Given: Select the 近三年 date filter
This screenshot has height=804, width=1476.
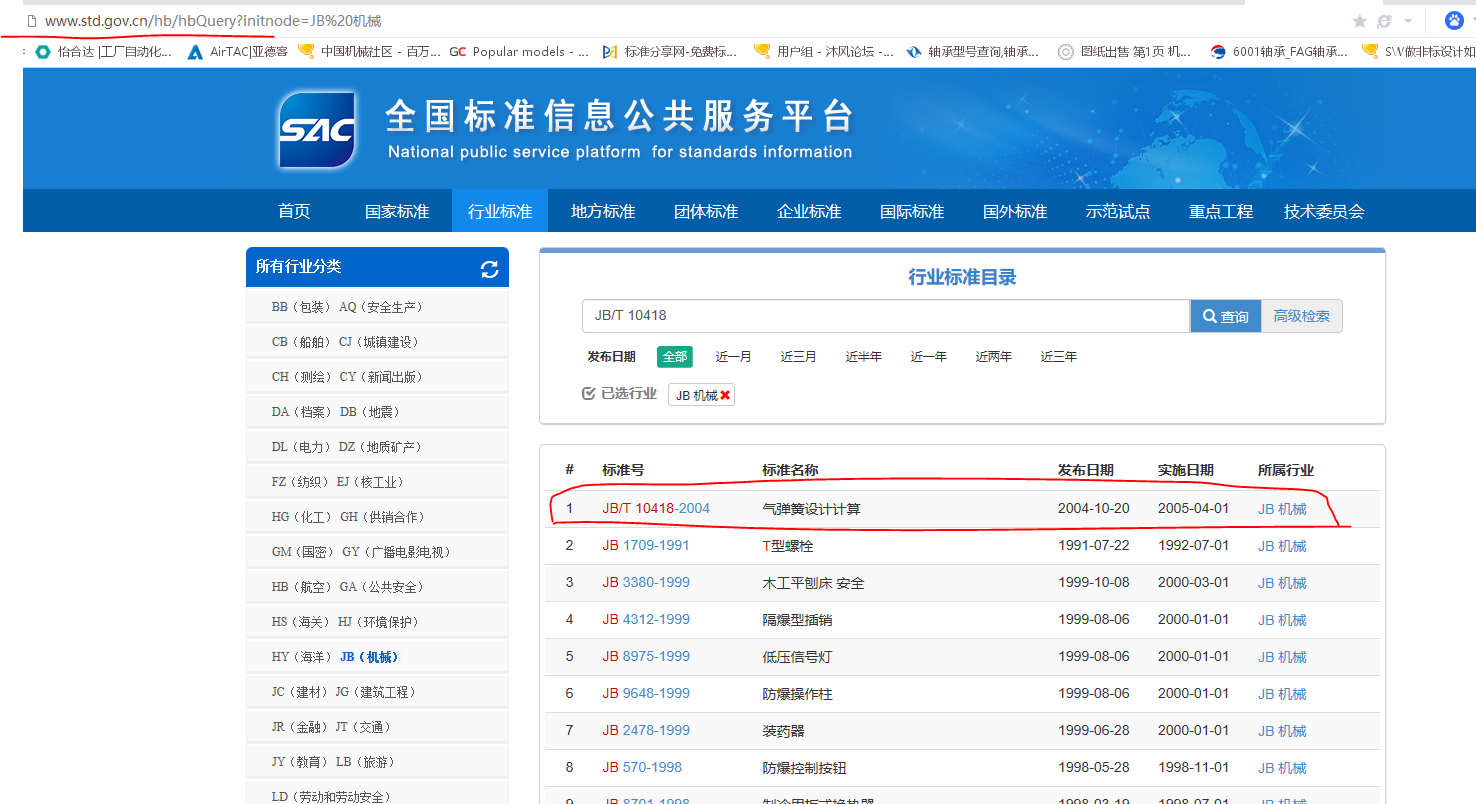Looking at the screenshot, I should (1058, 357).
